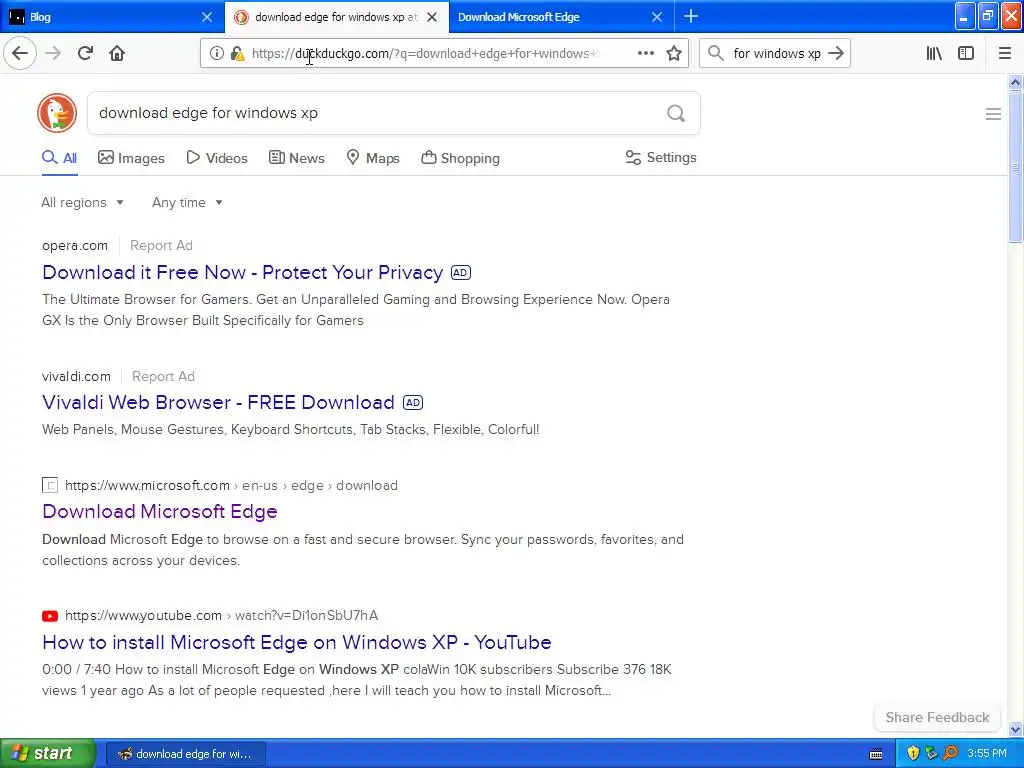
Task: Click the forward navigation arrow
Action: 53,54
